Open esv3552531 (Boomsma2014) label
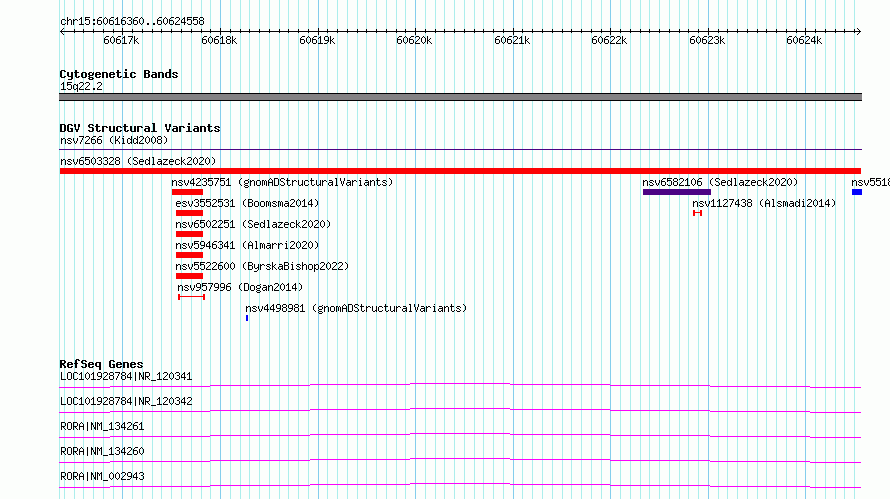The image size is (890, 499). (247, 203)
